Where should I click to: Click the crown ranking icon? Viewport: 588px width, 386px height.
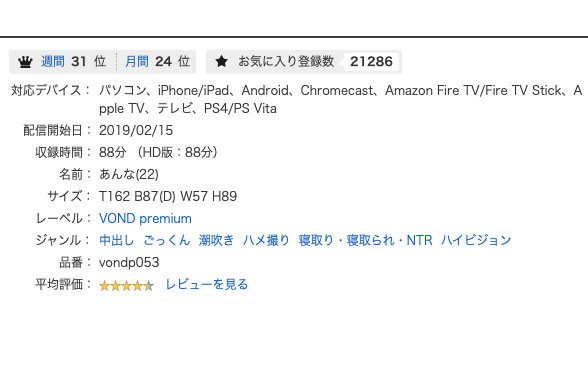(26, 62)
